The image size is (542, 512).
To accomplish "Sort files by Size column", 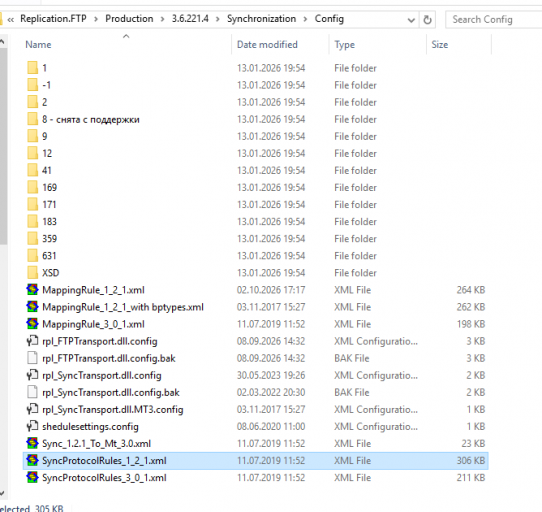I will tap(440, 45).
